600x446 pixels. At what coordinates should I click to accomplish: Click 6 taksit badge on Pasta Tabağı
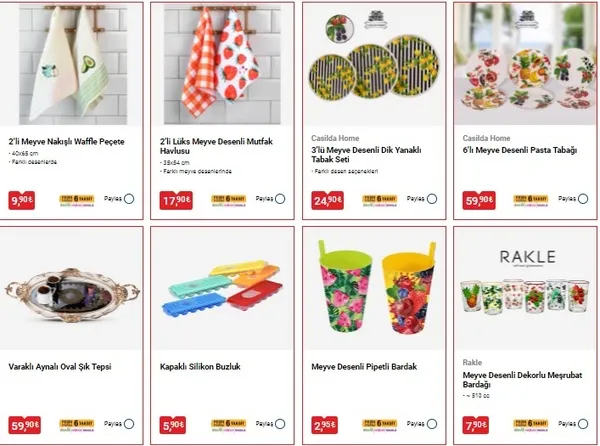[x=531, y=200]
